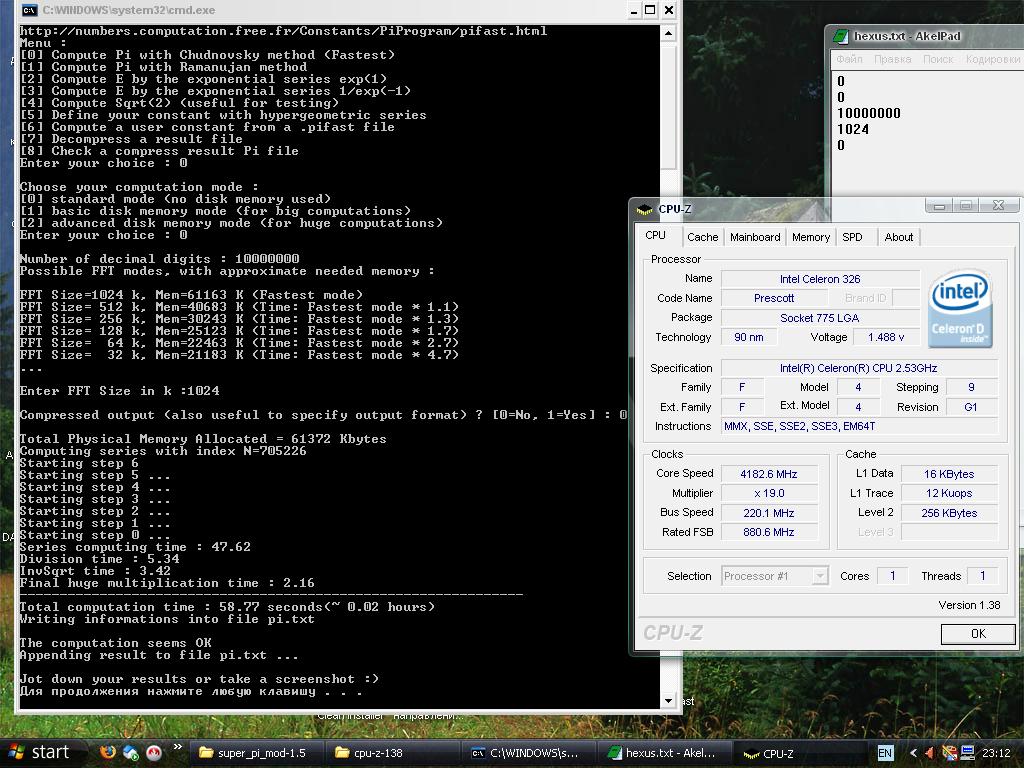Open the Memory tab in CPU-Z
Screen dimensions: 1024x768
coord(810,237)
